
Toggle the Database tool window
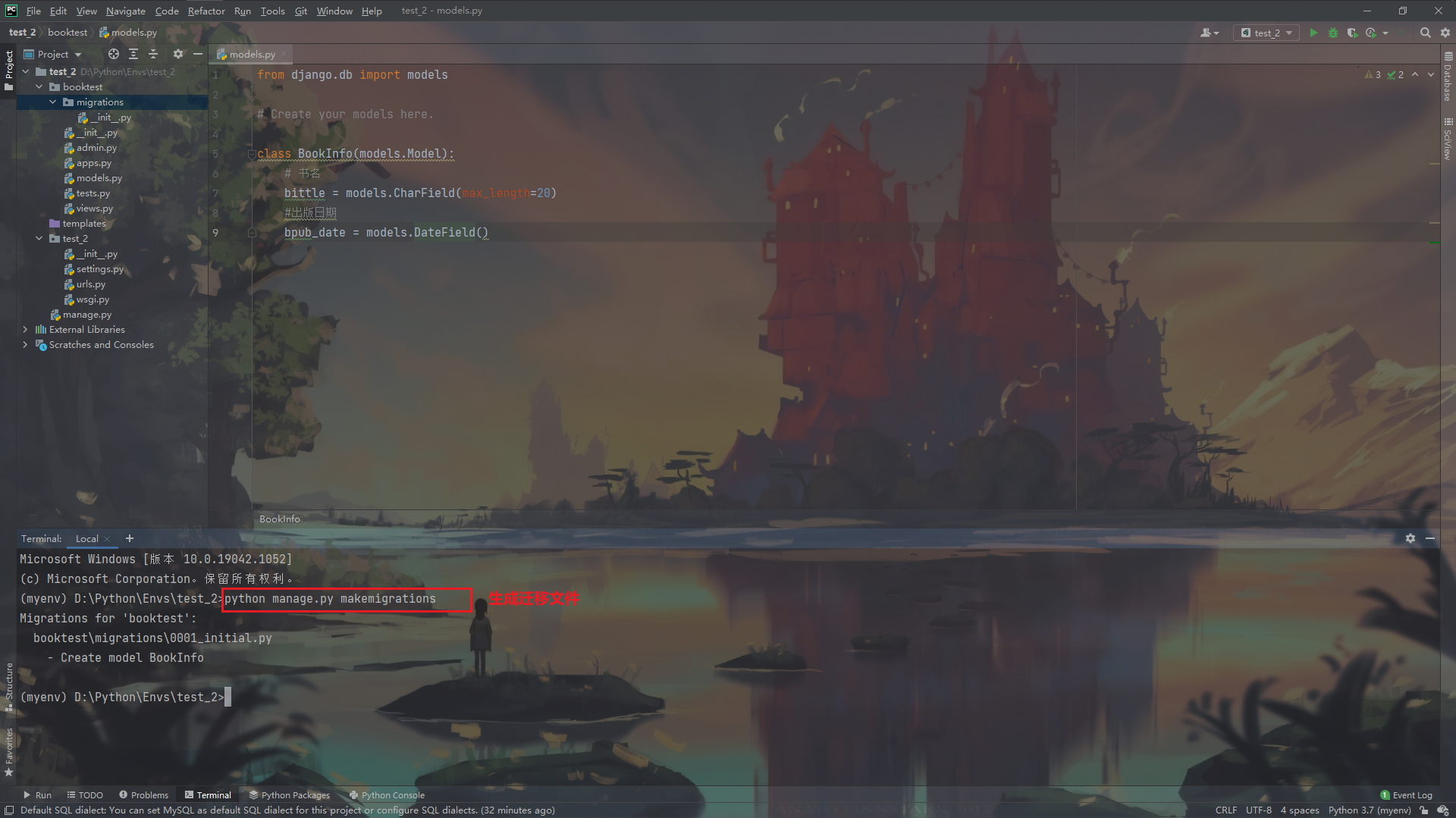tap(1448, 77)
